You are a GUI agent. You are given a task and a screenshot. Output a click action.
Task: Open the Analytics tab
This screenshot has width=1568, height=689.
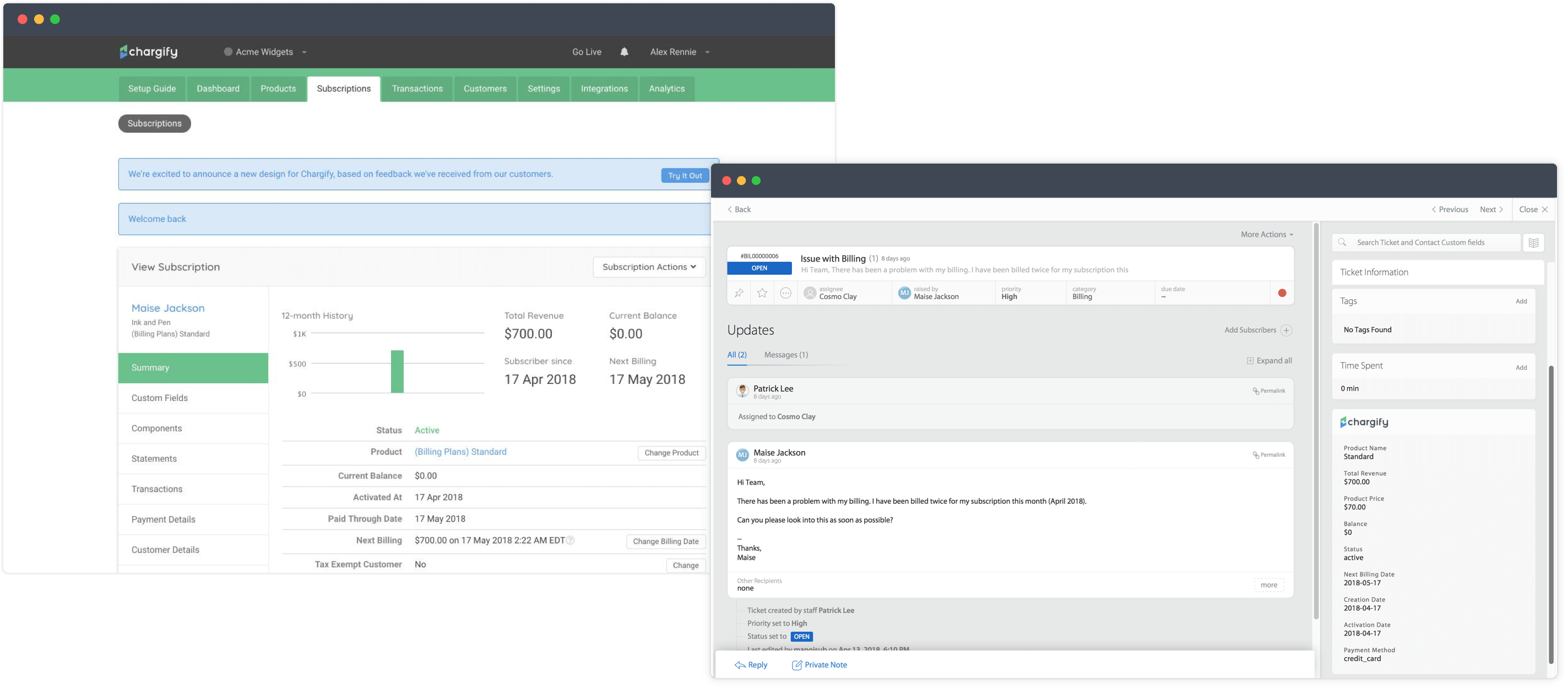[666, 88]
